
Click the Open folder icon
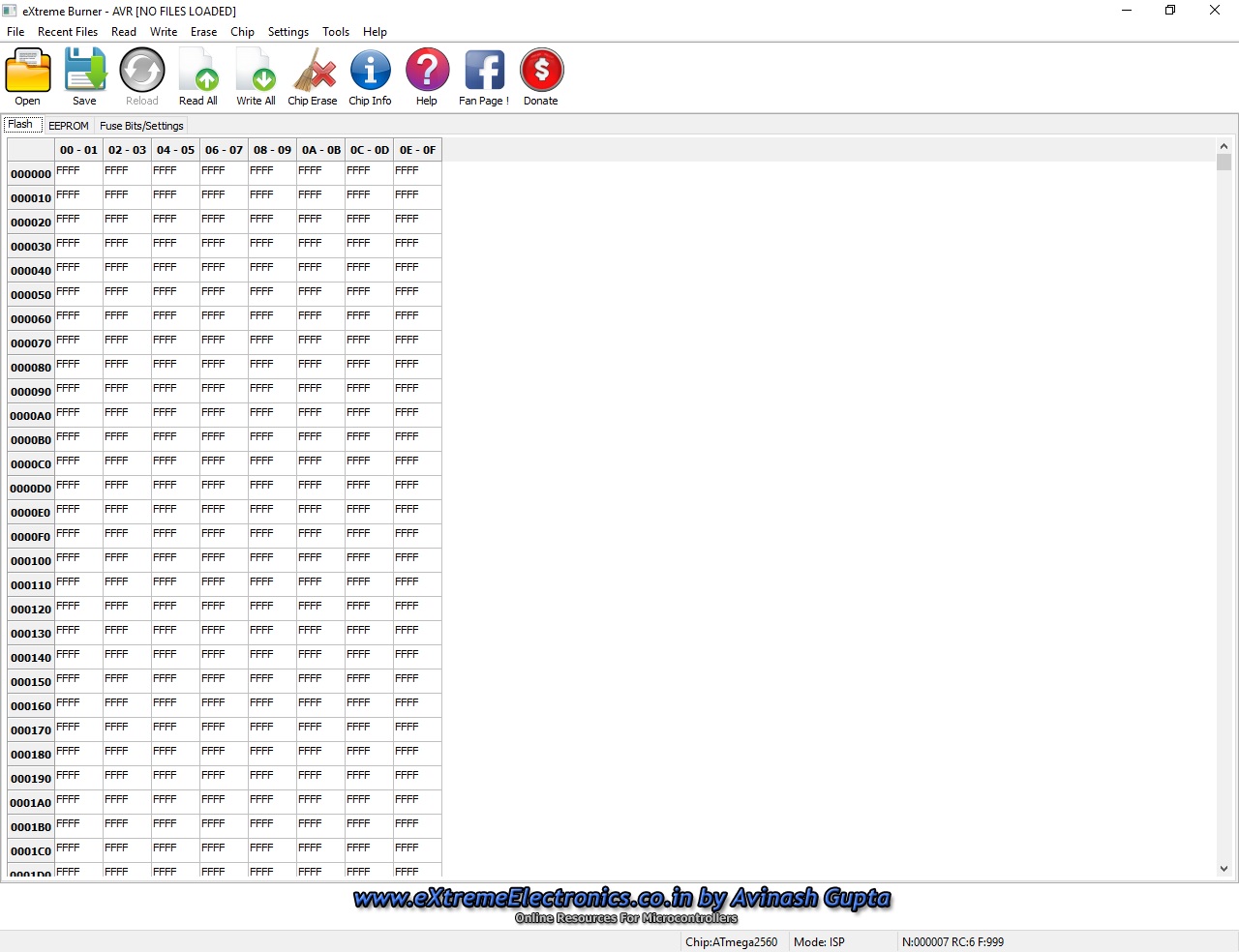click(28, 72)
